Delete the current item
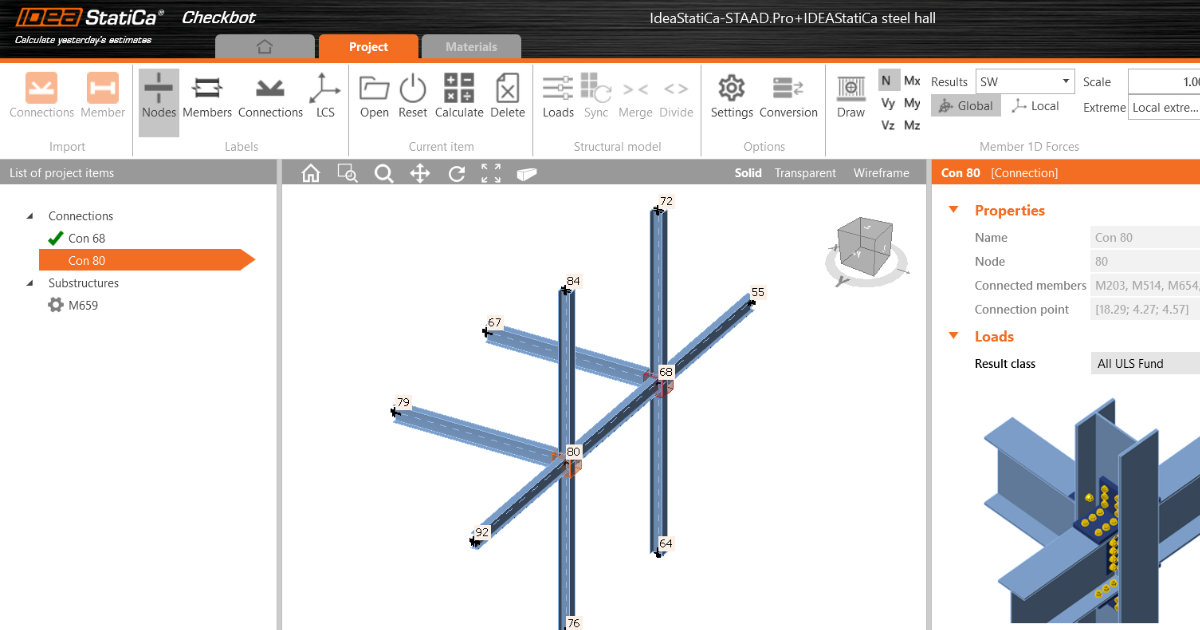Screen dimensions: 1200x630 click(508, 96)
